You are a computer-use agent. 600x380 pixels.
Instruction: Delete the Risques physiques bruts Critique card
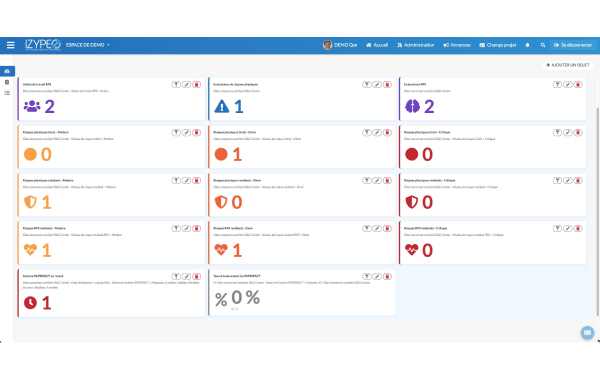578,133
